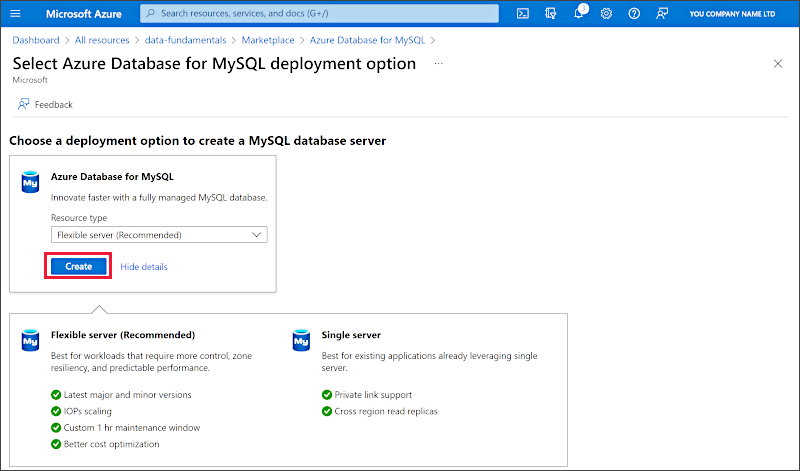Image resolution: width=800 pixels, height=471 pixels.
Task: Click the 'Cross region read replicas' text
Action: point(386,411)
